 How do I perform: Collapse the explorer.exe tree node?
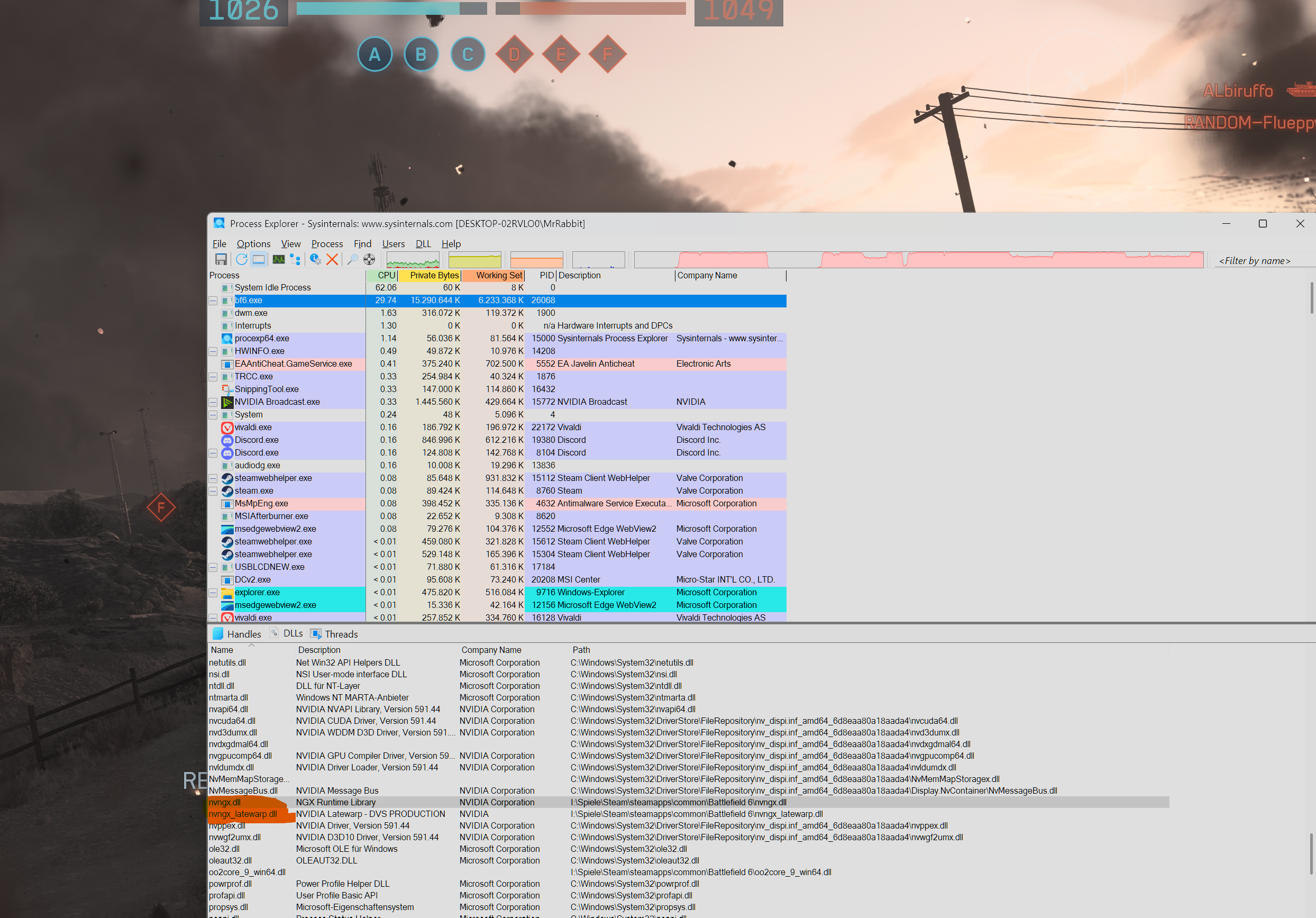coord(213,593)
